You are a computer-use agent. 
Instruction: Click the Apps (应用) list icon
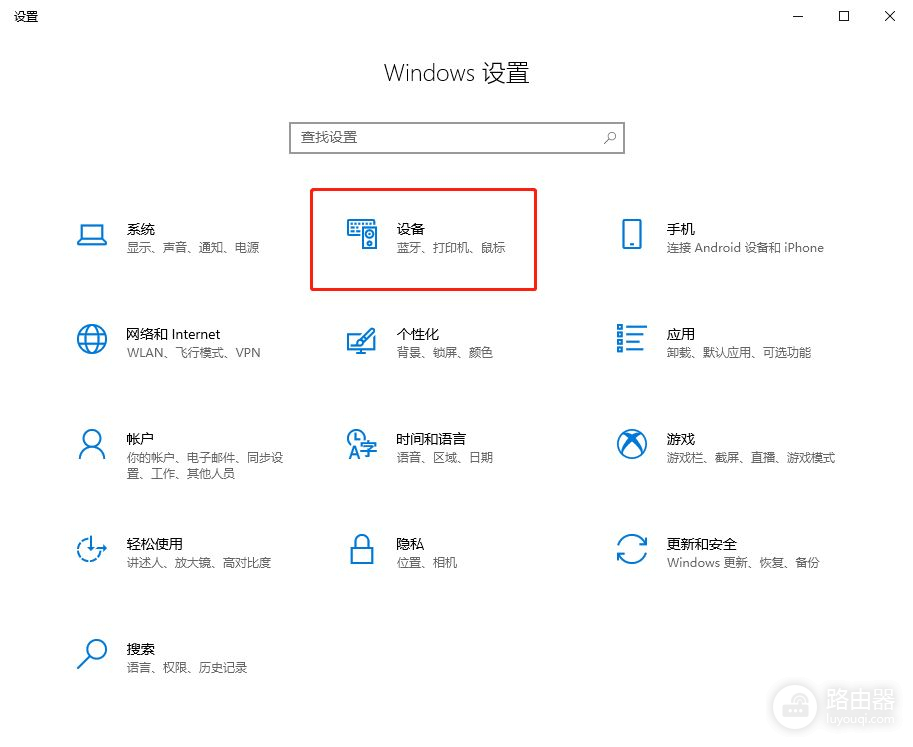(x=631, y=338)
